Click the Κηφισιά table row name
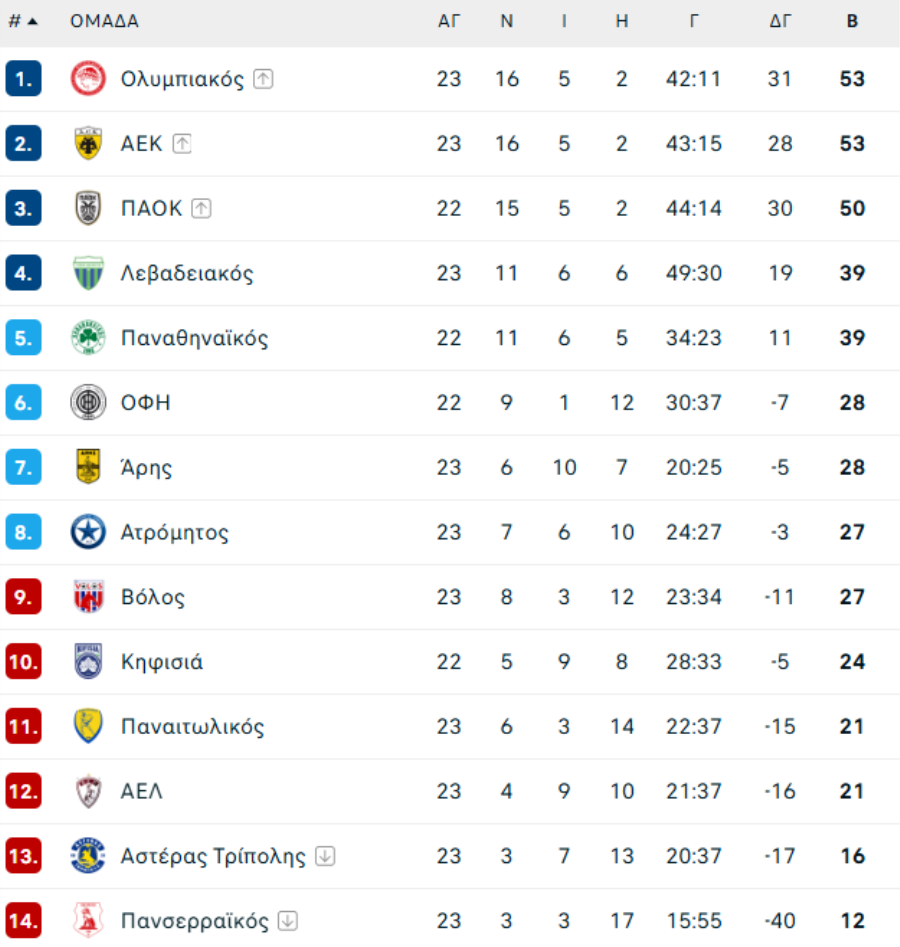This screenshot has width=900, height=947. click(x=162, y=662)
